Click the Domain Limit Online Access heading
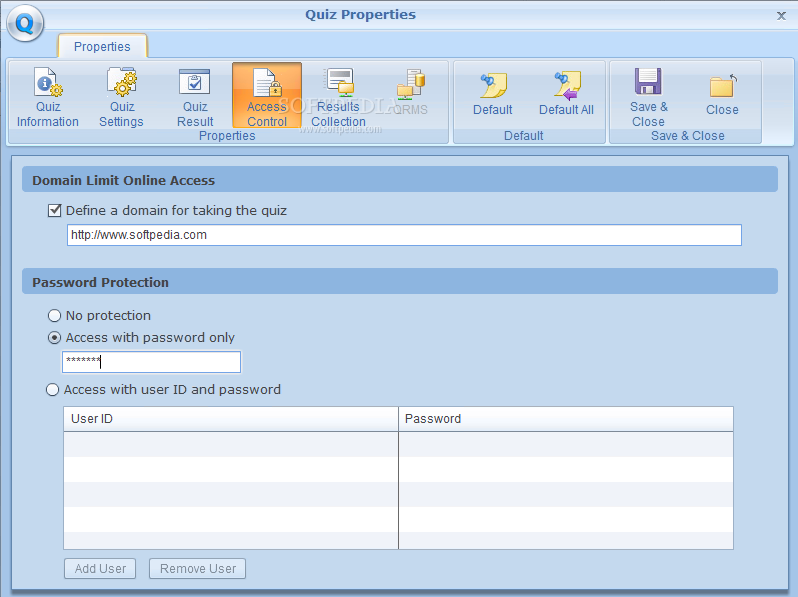The width and height of the screenshot is (798, 597). pyautogui.click(x=124, y=181)
